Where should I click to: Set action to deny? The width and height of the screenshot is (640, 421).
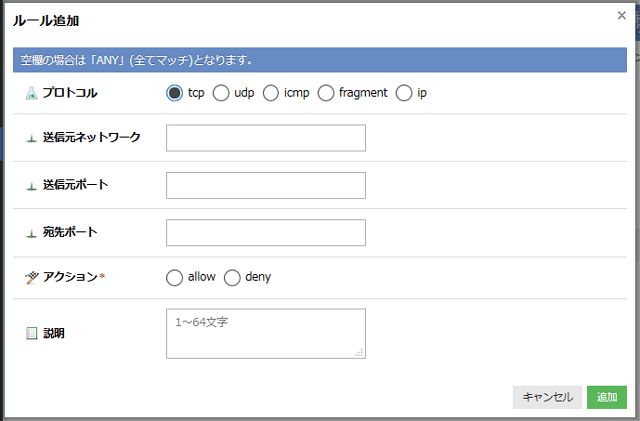click(x=232, y=277)
